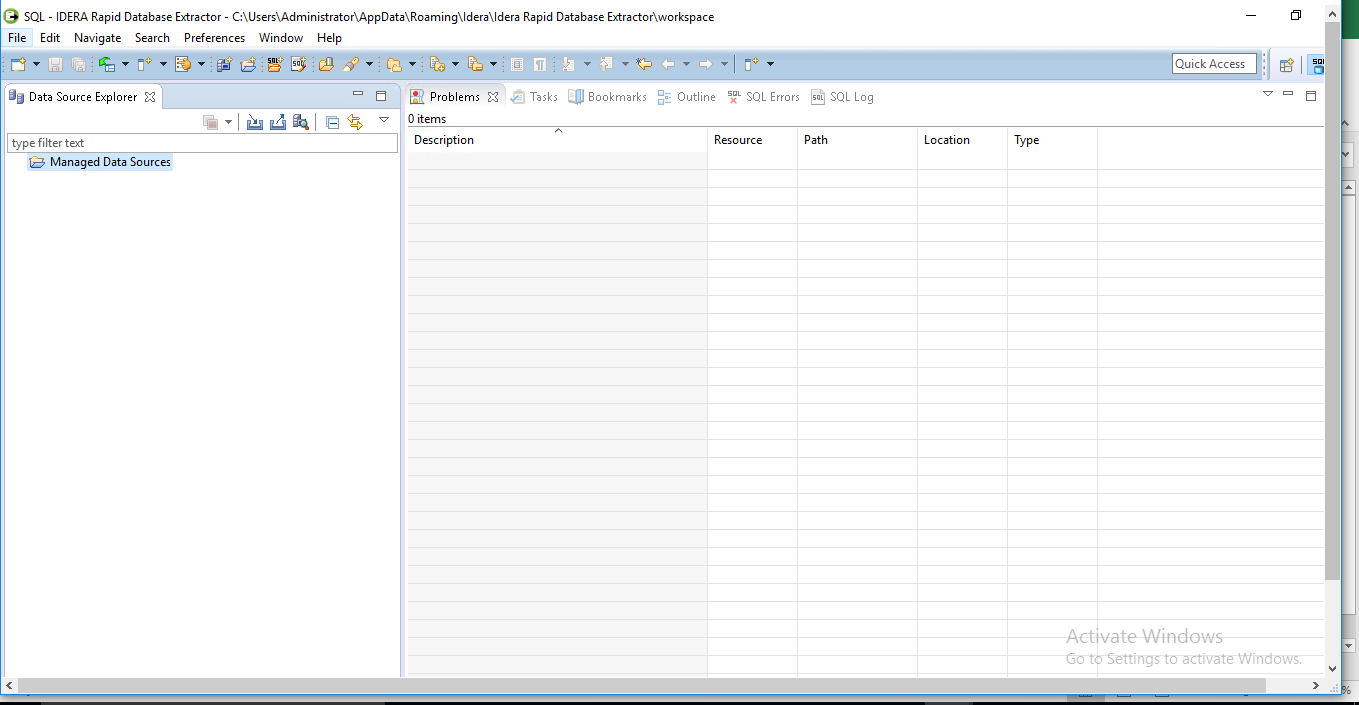Export data sources from the explorer

point(277,121)
